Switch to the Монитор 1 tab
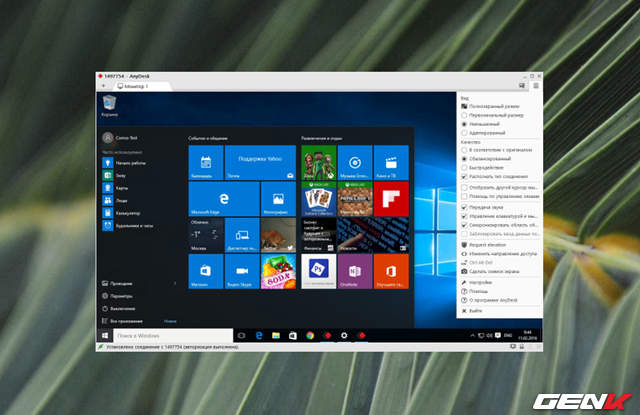 click(142, 86)
